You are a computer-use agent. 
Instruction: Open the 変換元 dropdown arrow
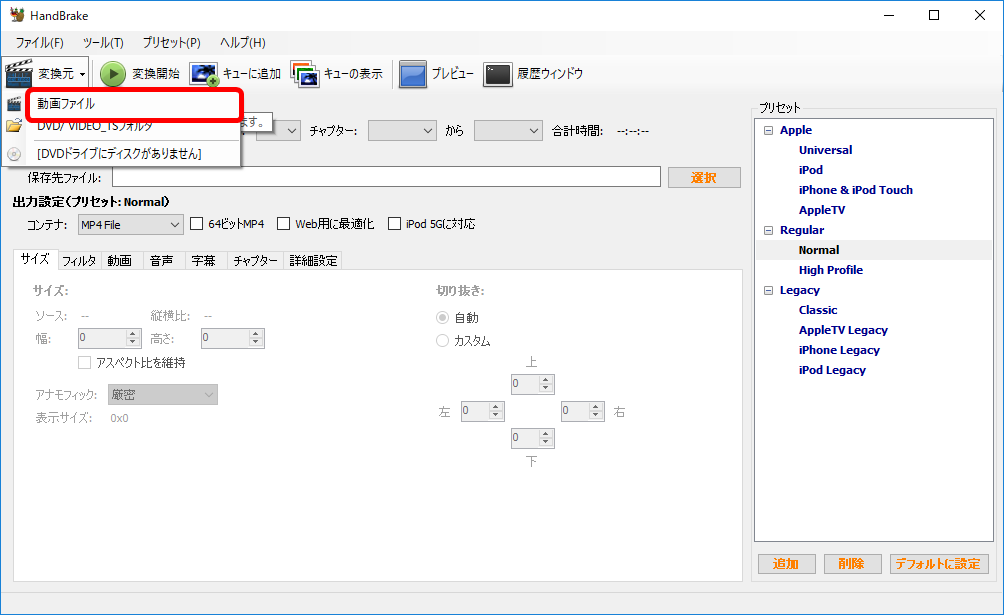(x=83, y=75)
